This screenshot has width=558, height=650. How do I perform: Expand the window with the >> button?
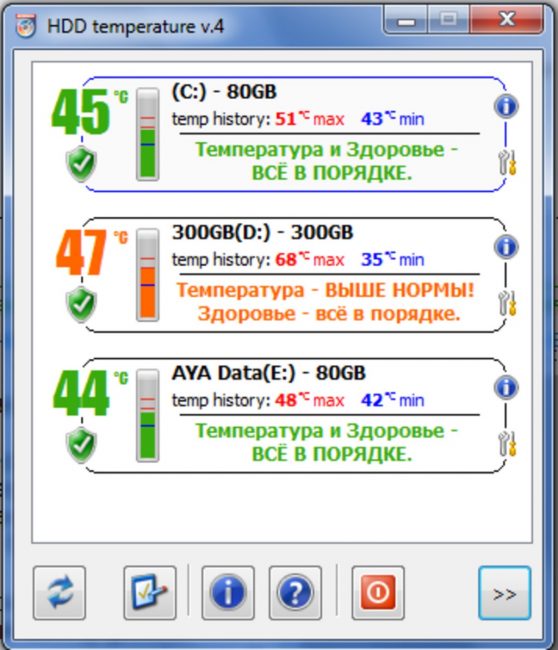(x=505, y=593)
